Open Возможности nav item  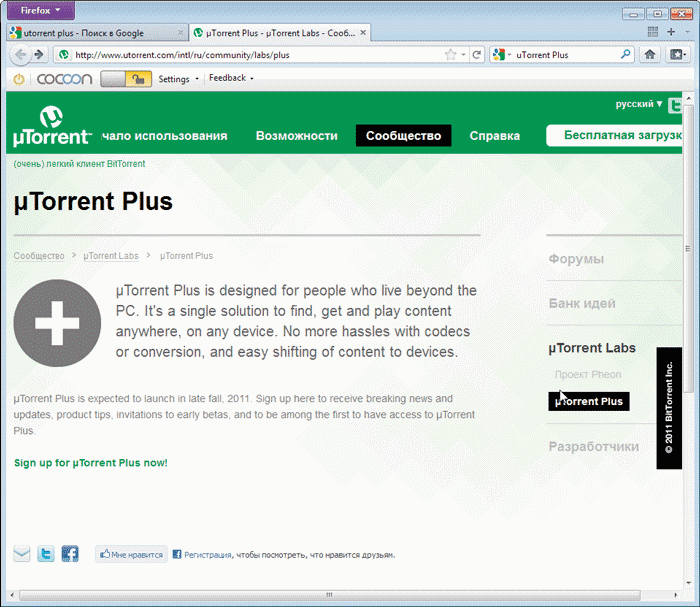point(297,136)
